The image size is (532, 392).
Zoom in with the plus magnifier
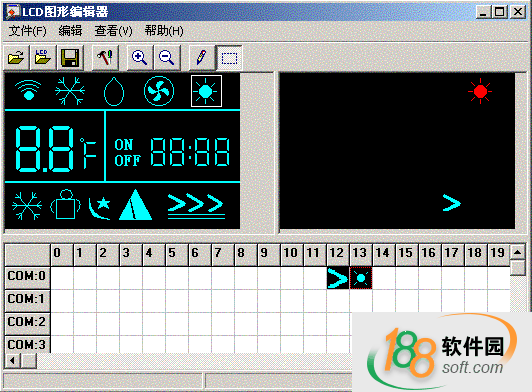140,57
